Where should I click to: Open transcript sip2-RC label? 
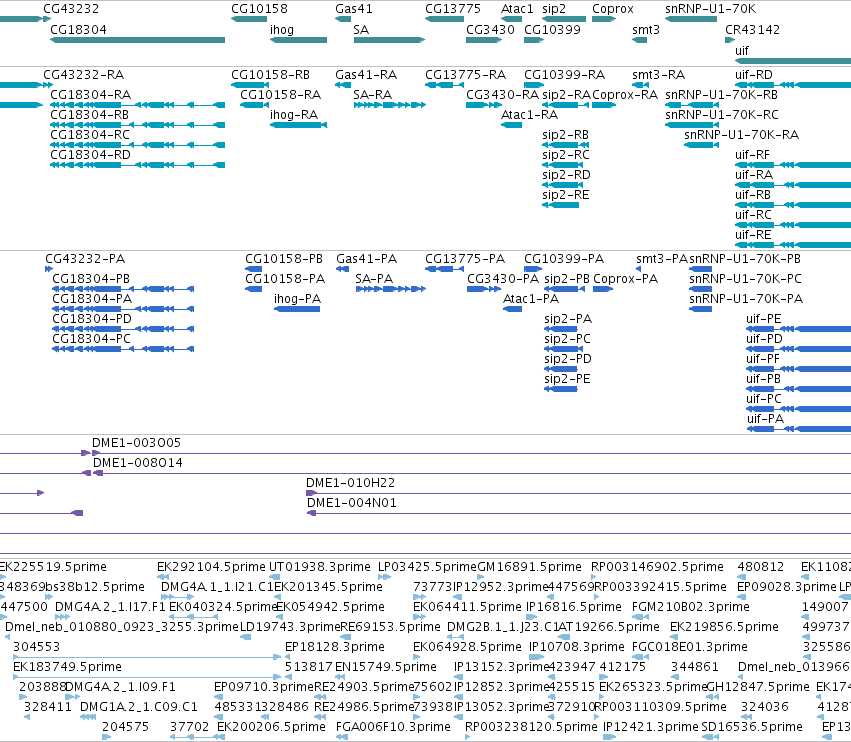(x=566, y=155)
